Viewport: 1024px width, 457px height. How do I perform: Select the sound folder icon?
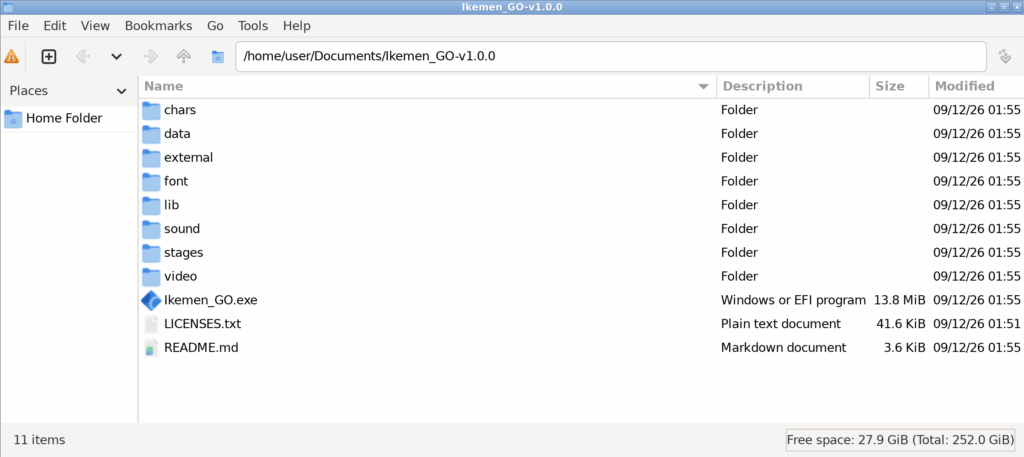tap(151, 229)
